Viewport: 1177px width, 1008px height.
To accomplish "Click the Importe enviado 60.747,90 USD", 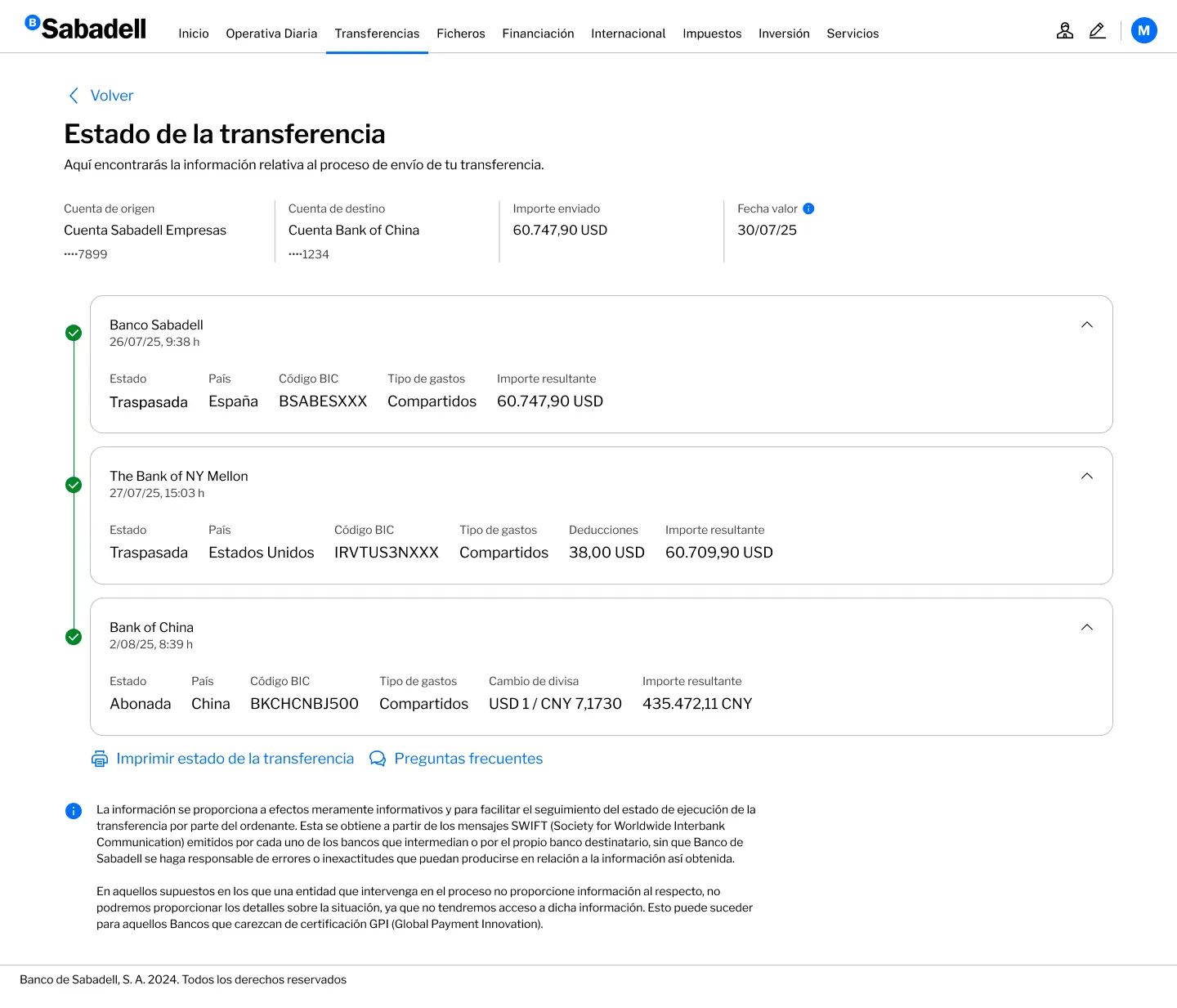I will click(560, 231).
